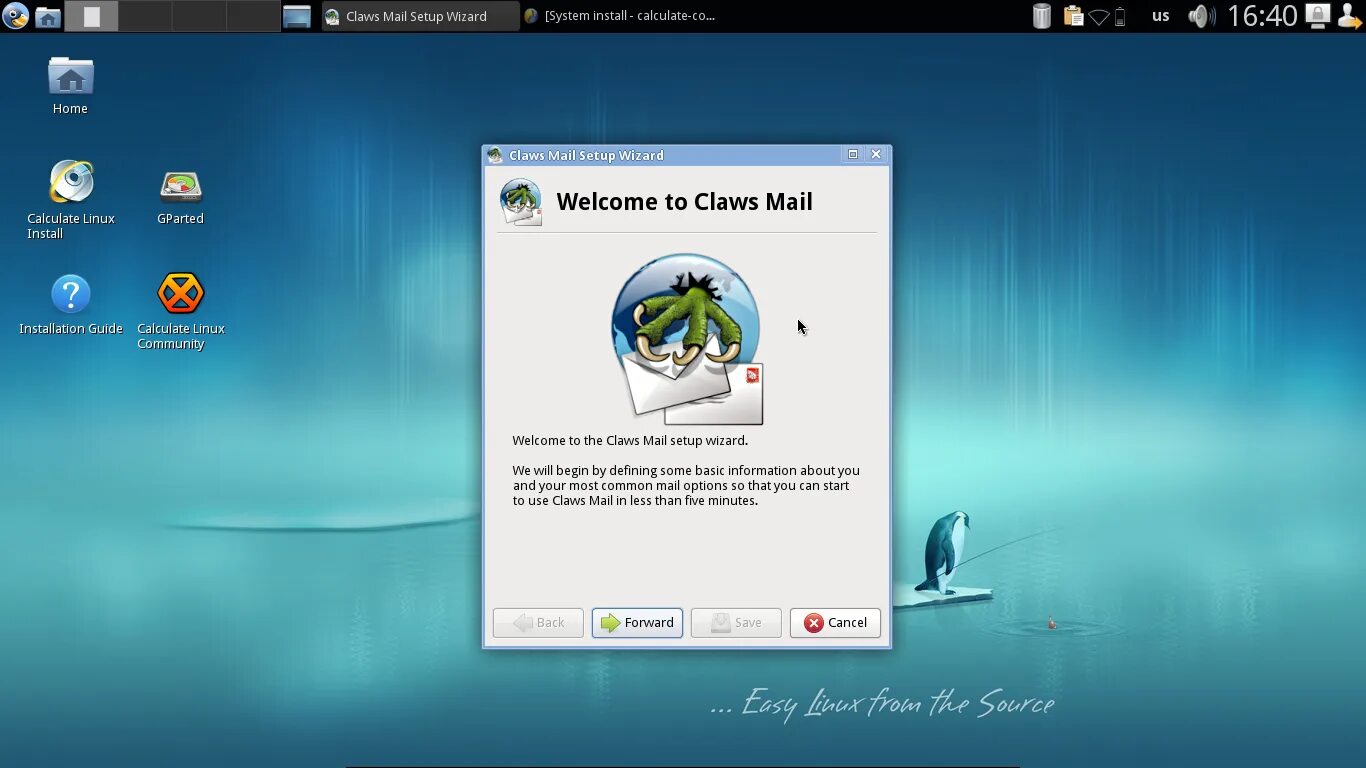Image resolution: width=1366 pixels, height=768 pixels.
Task: Select System install taskbar entry
Action: coord(620,16)
